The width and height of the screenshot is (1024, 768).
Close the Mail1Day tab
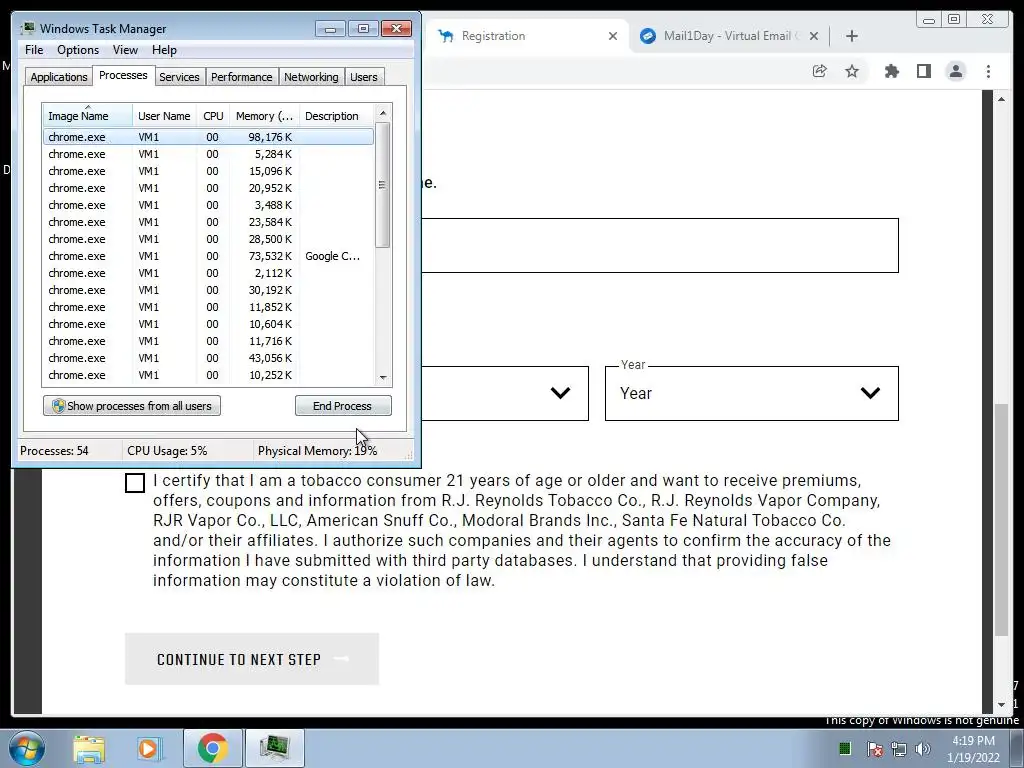click(x=814, y=36)
